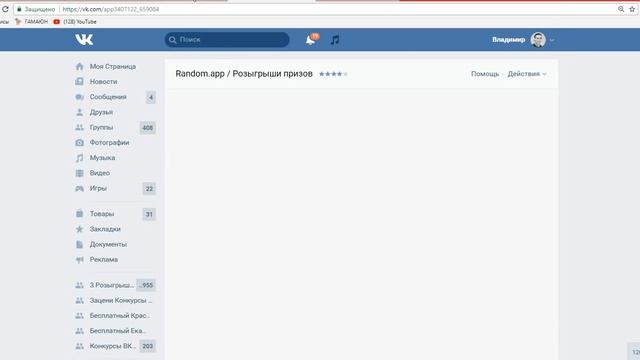Viewport: 640px width, 360px height.
Task: Click the news icon beside Новости
Action: tap(80, 82)
